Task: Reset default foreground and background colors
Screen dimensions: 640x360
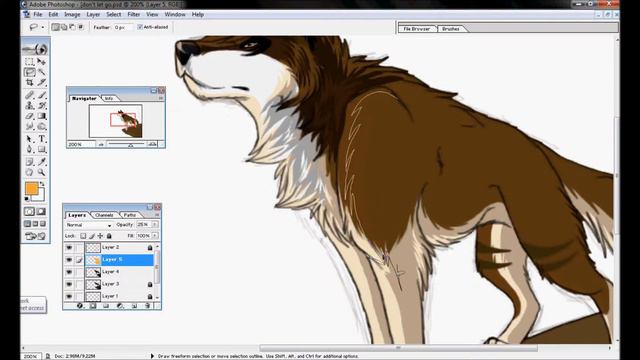Action: coord(27,199)
